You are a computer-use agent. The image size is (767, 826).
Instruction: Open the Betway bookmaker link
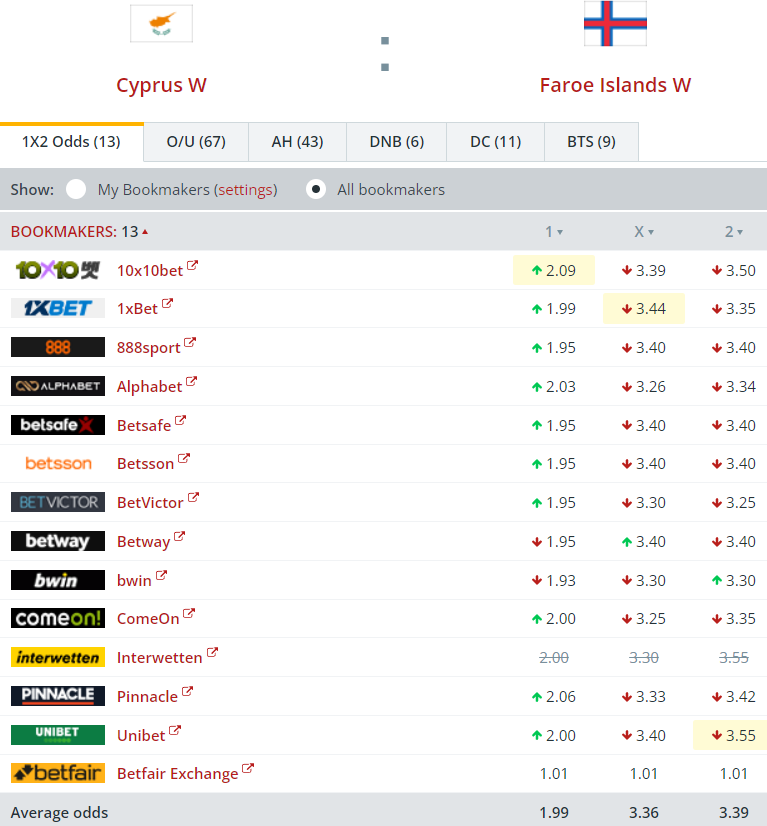click(143, 542)
